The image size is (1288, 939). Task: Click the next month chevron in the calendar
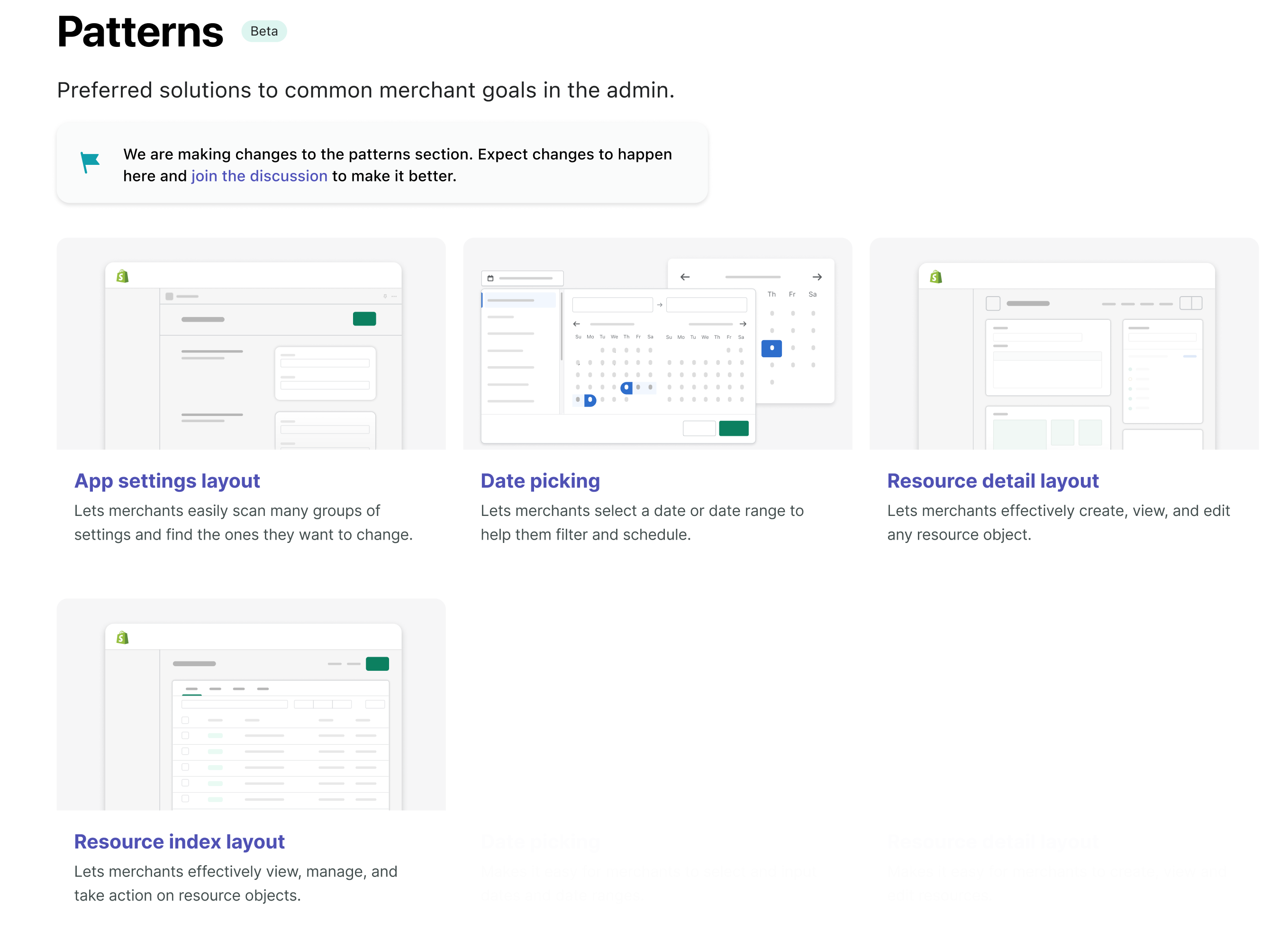744,325
